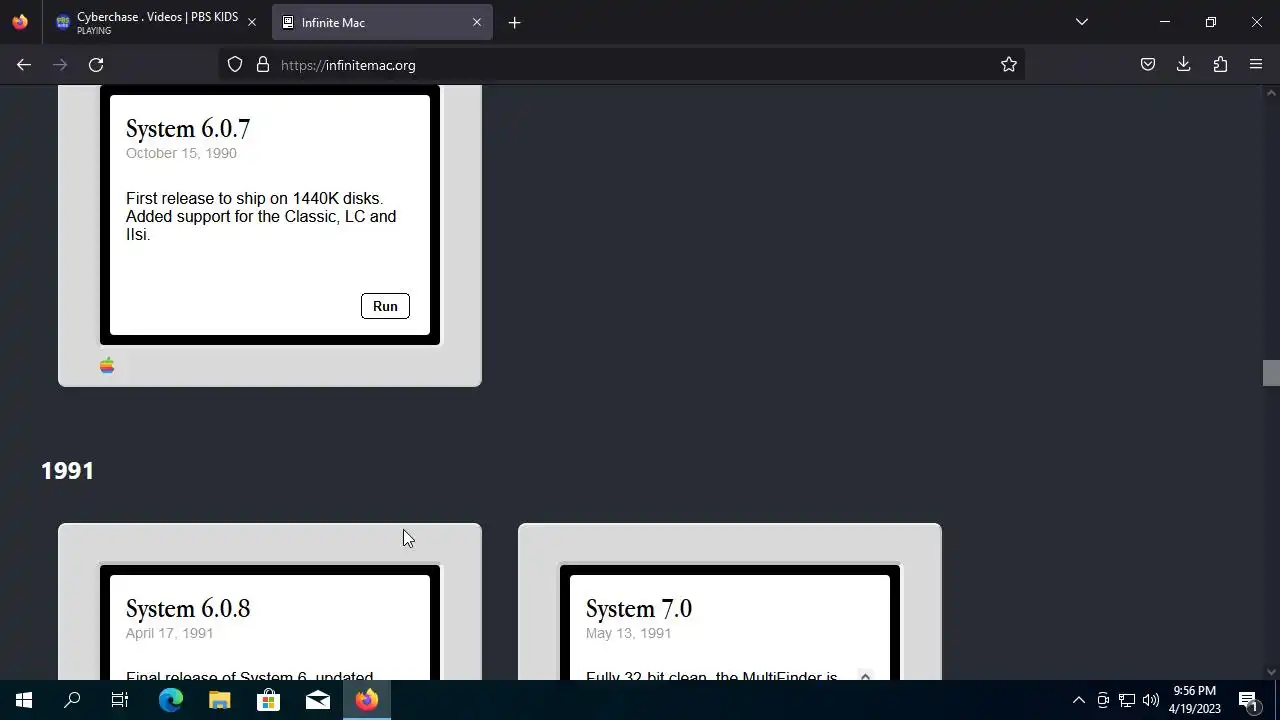Screen dimensions: 1280x720
Task: Open Mail app from taskbar
Action: 317,700
